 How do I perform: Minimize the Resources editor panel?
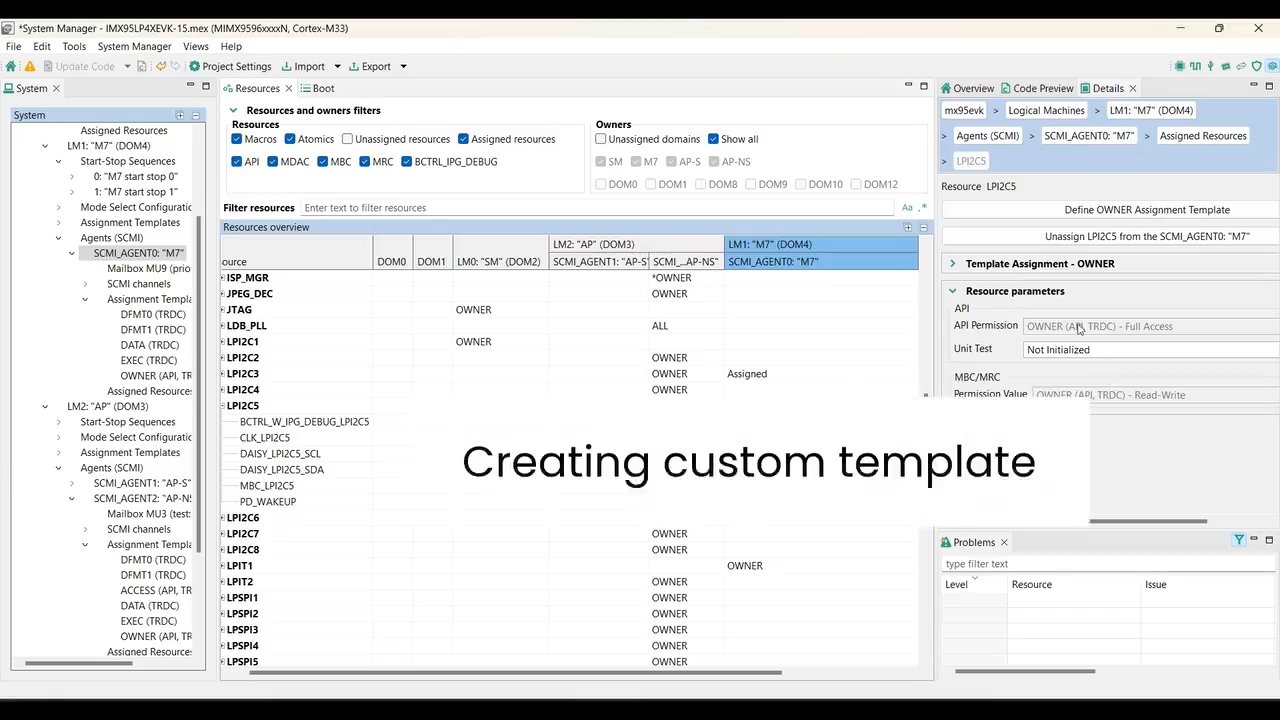(x=909, y=86)
